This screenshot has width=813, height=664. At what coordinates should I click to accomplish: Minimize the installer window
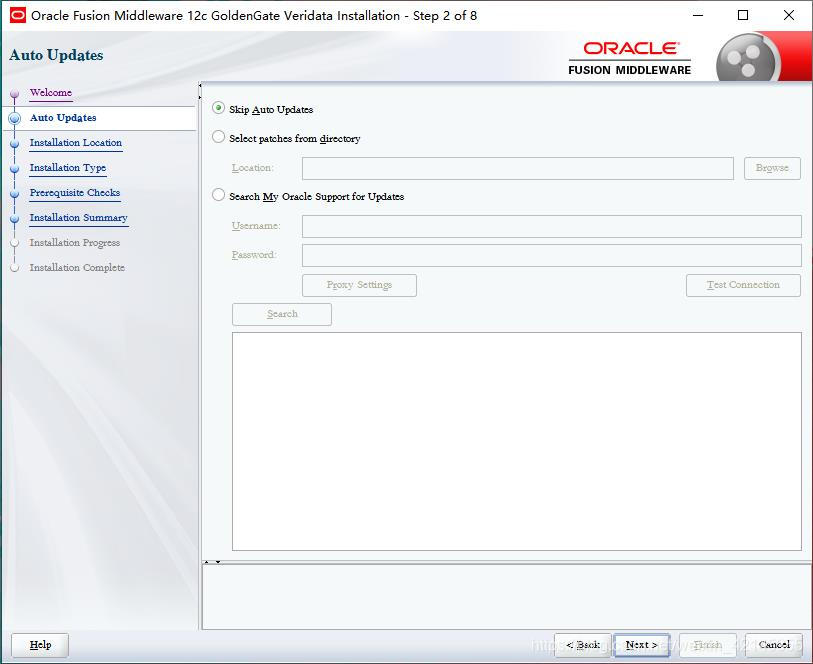698,16
